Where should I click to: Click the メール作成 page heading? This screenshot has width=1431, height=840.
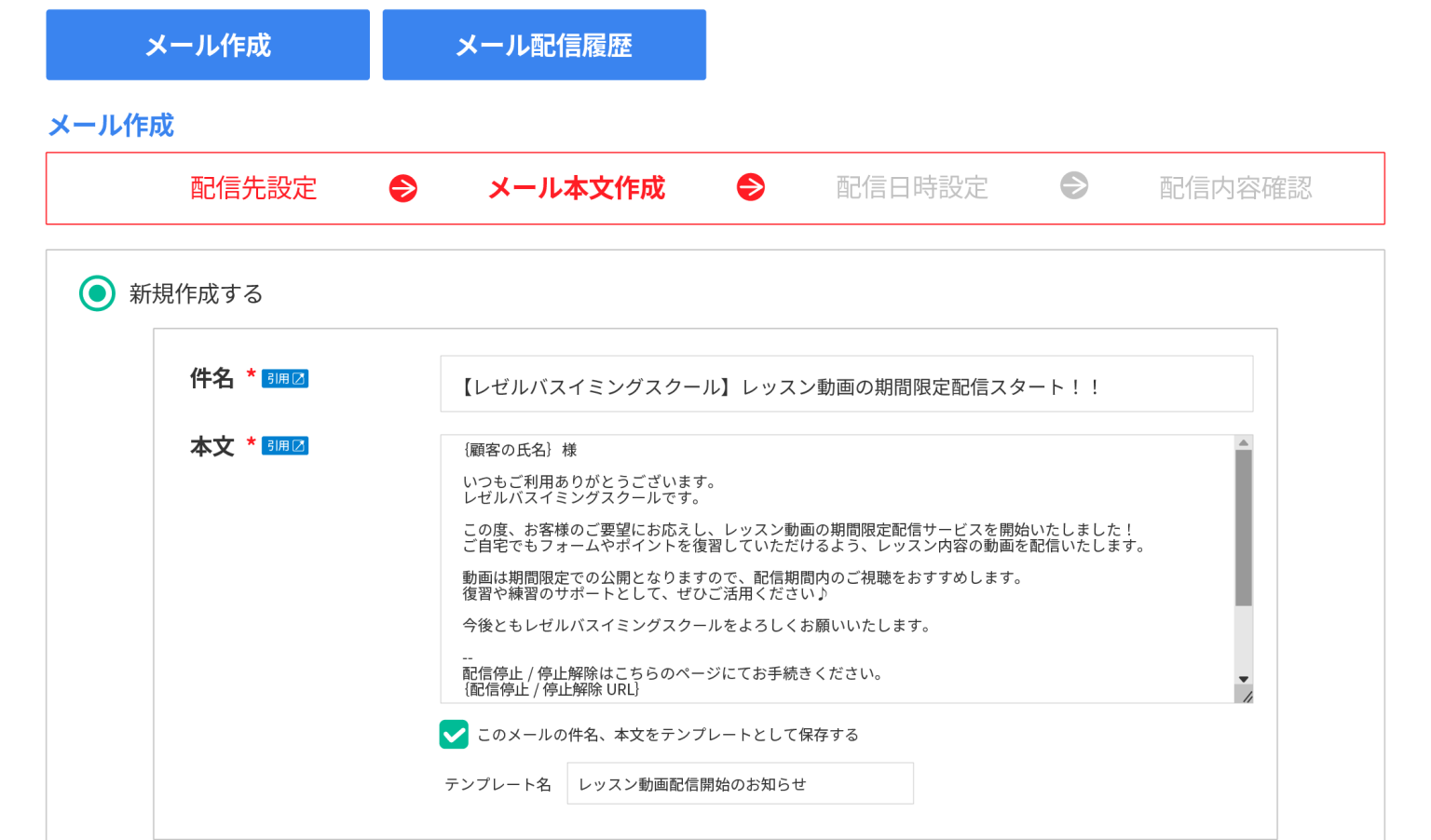[x=111, y=126]
